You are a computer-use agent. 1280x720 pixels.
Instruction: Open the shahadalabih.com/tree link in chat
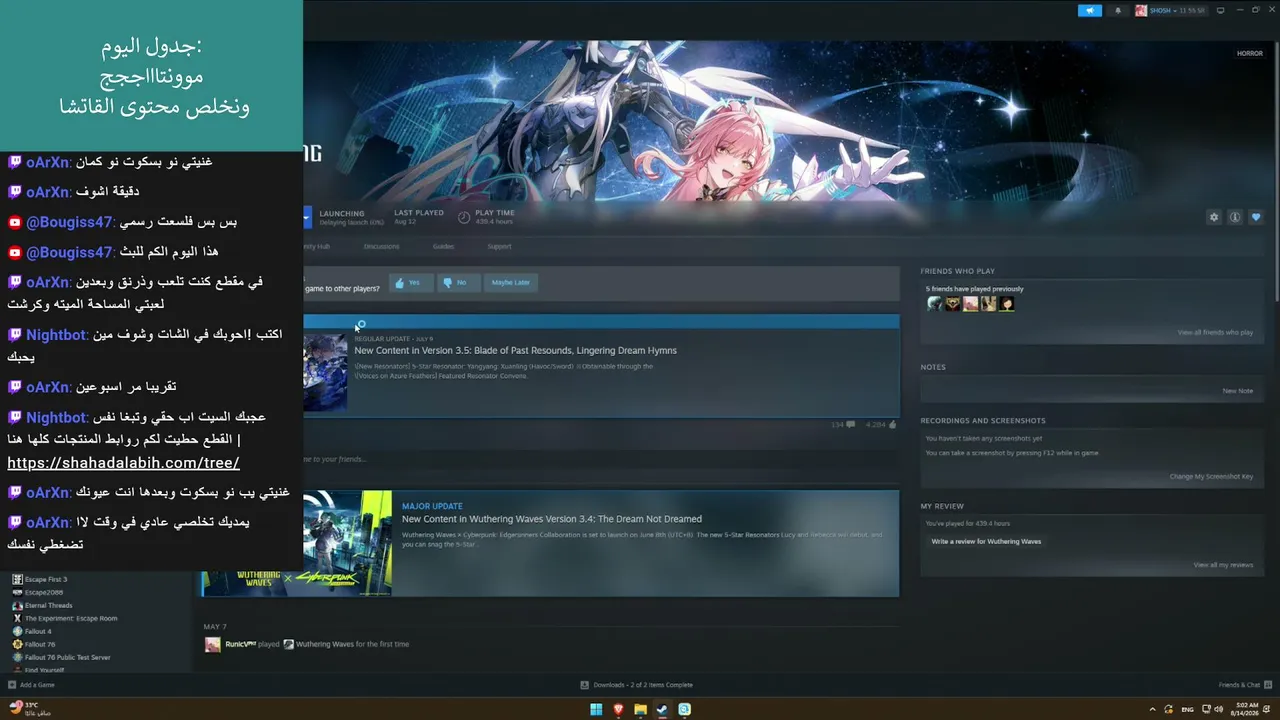point(123,463)
